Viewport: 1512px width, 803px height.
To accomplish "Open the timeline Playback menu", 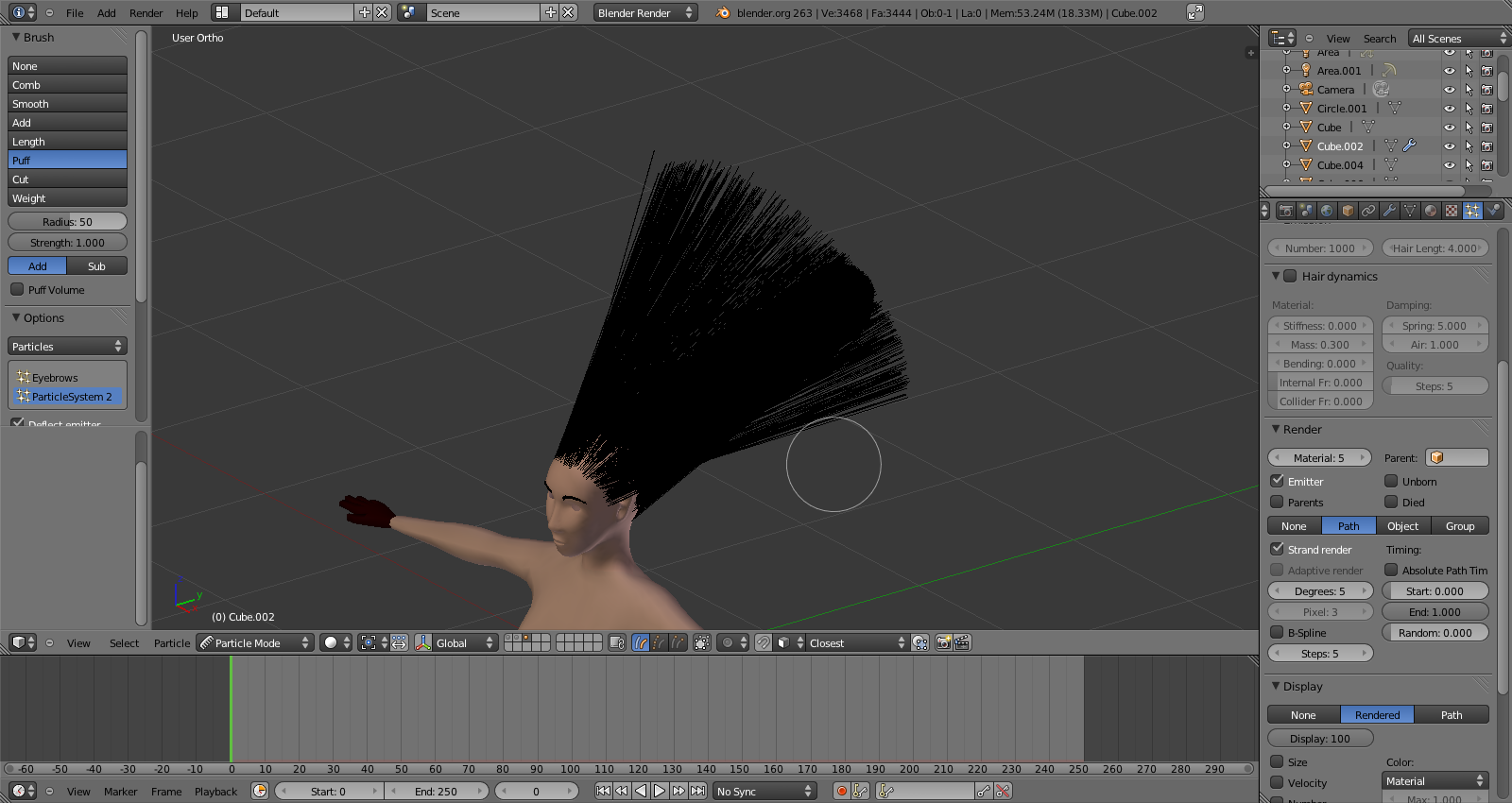I will tap(216, 792).
